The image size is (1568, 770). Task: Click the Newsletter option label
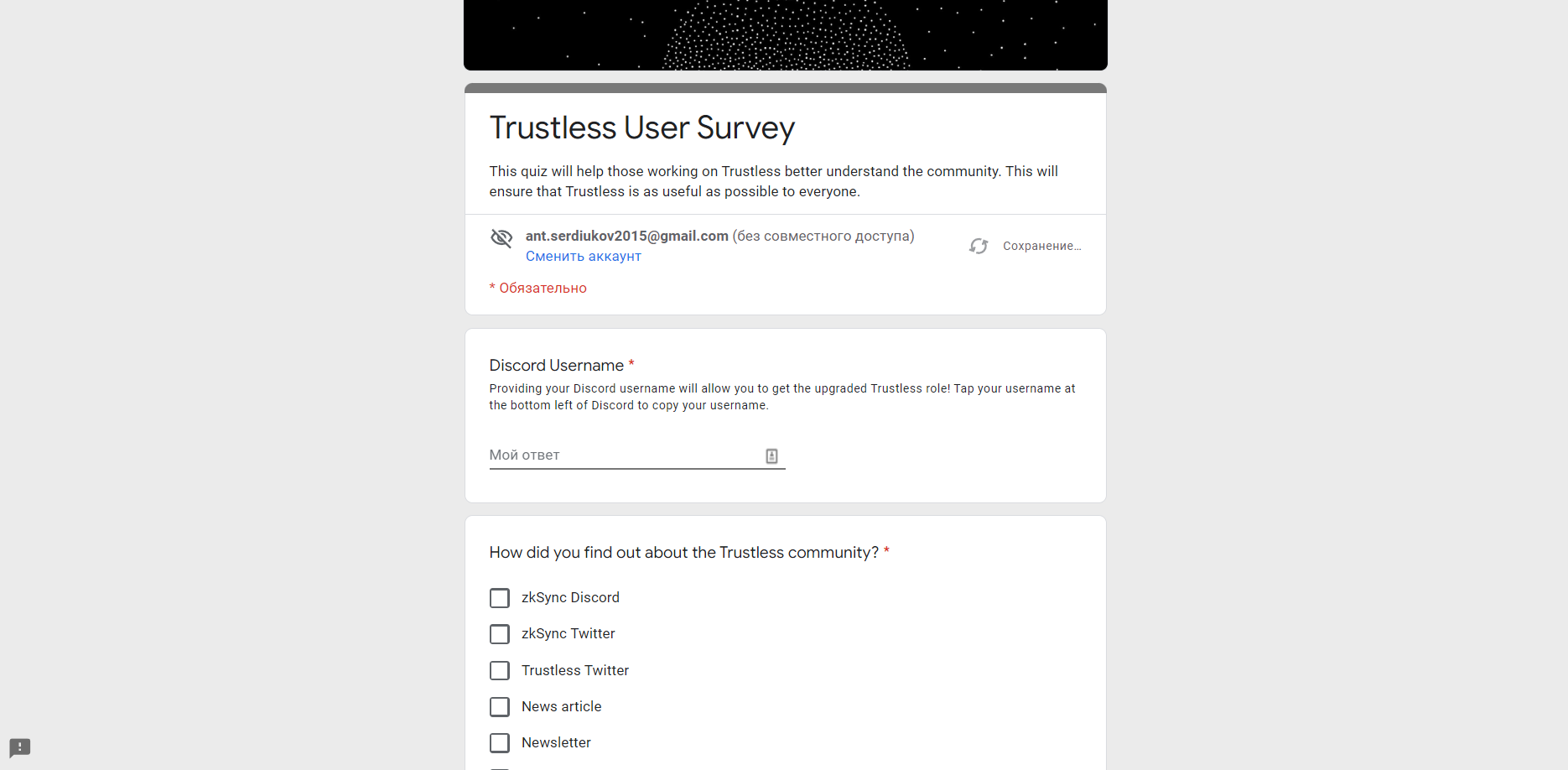click(556, 743)
